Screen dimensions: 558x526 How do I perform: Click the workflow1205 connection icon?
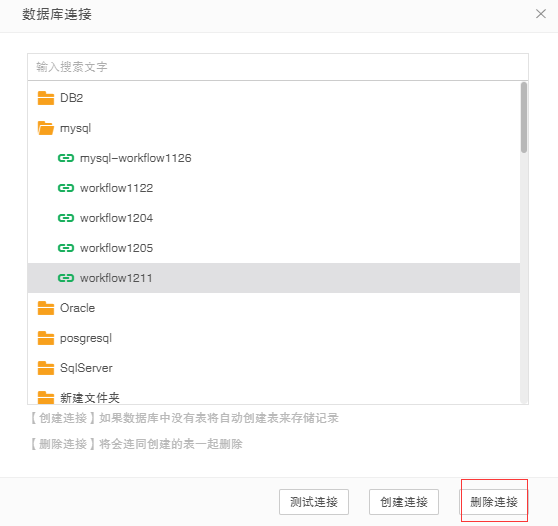(66, 248)
